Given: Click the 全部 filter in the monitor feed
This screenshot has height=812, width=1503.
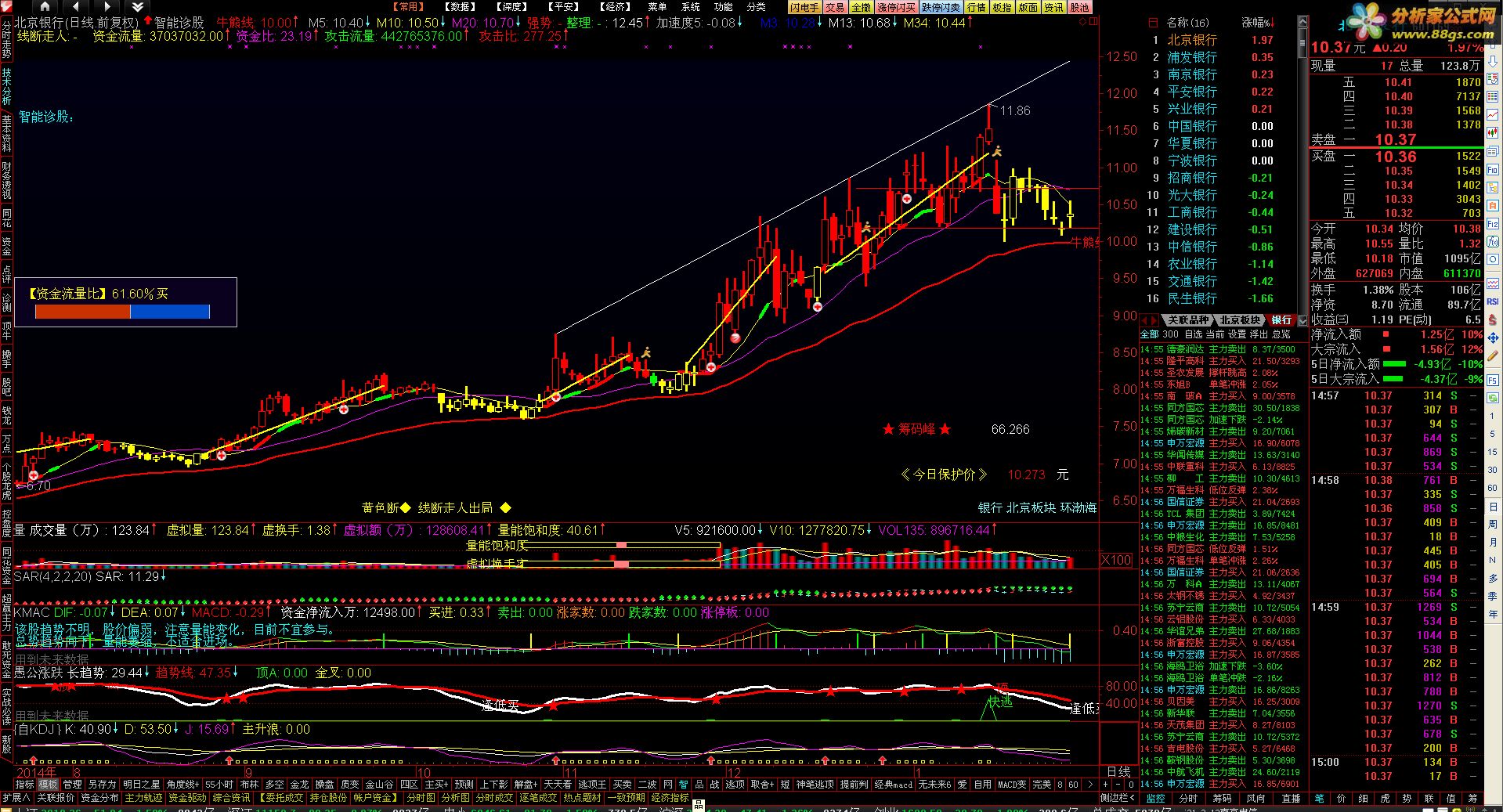Looking at the screenshot, I should (1149, 334).
